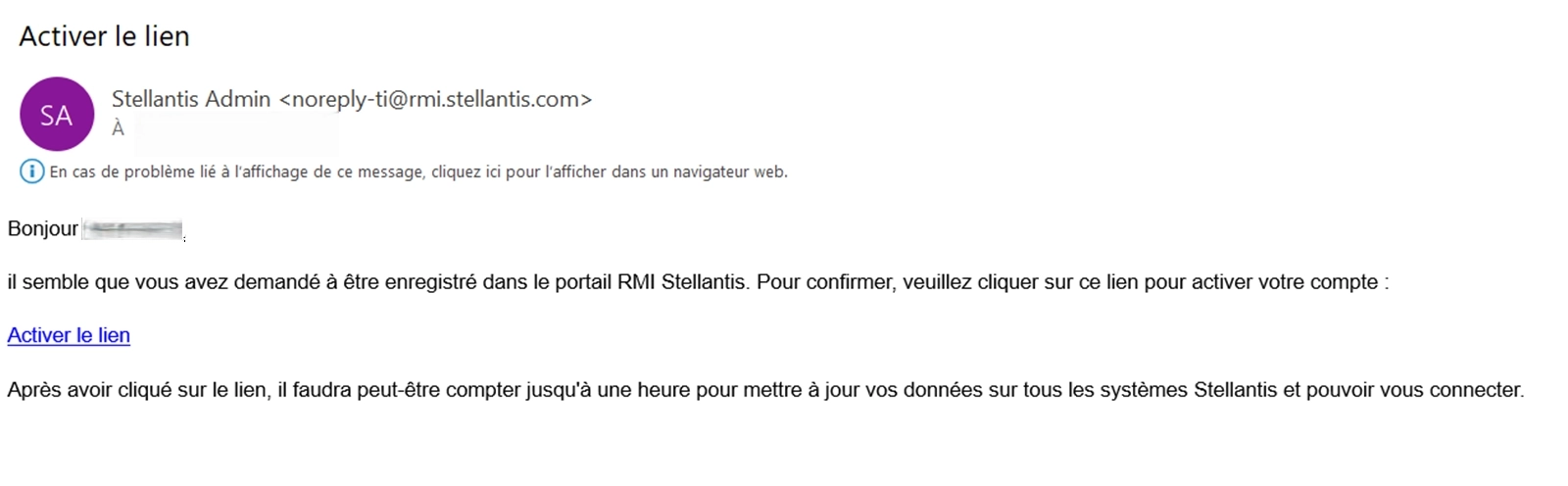Click the blue information circle icon
This screenshot has height=486, width=1568.
(x=32, y=172)
